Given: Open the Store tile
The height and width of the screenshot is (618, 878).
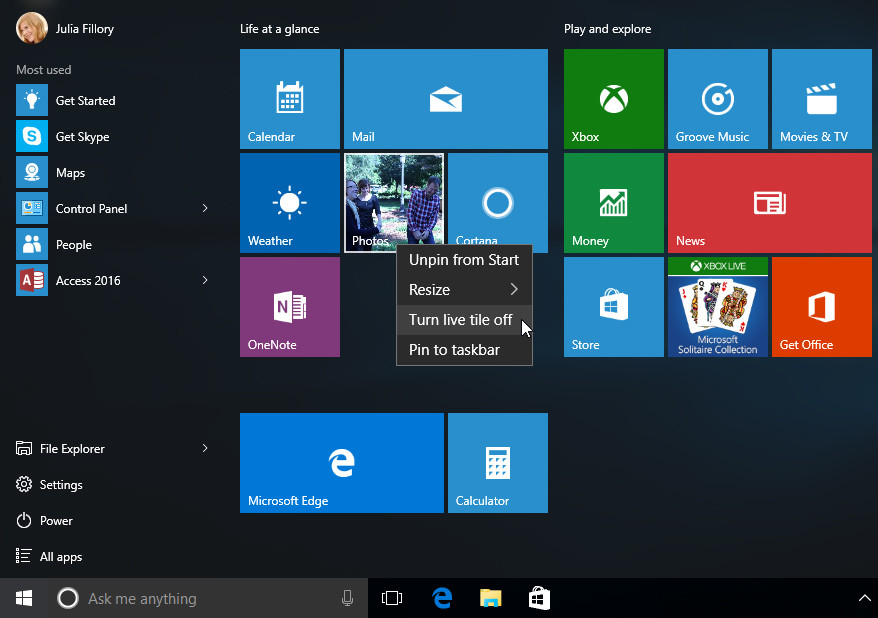Looking at the screenshot, I should tap(614, 307).
